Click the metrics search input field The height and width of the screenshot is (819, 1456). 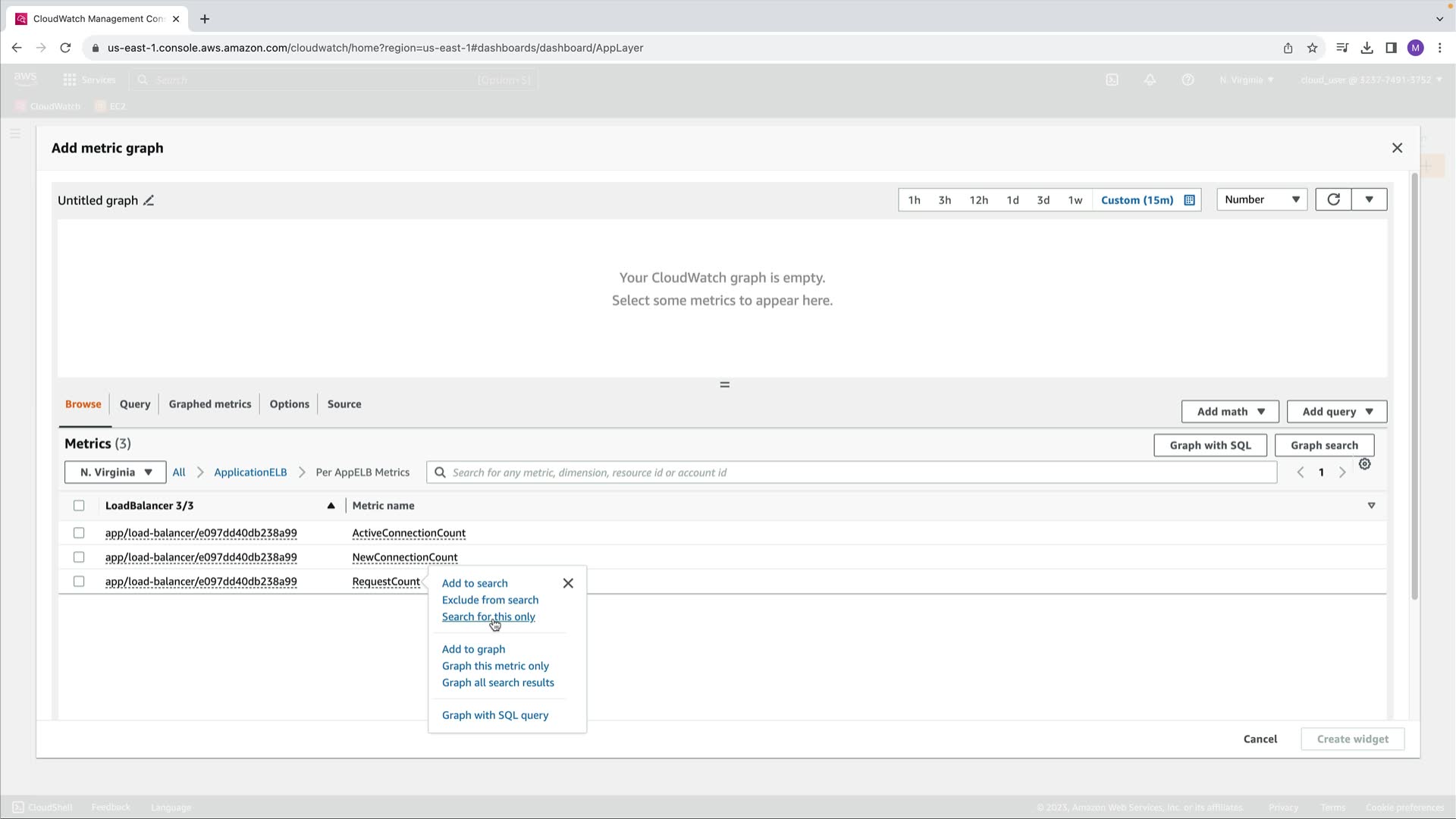849,472
